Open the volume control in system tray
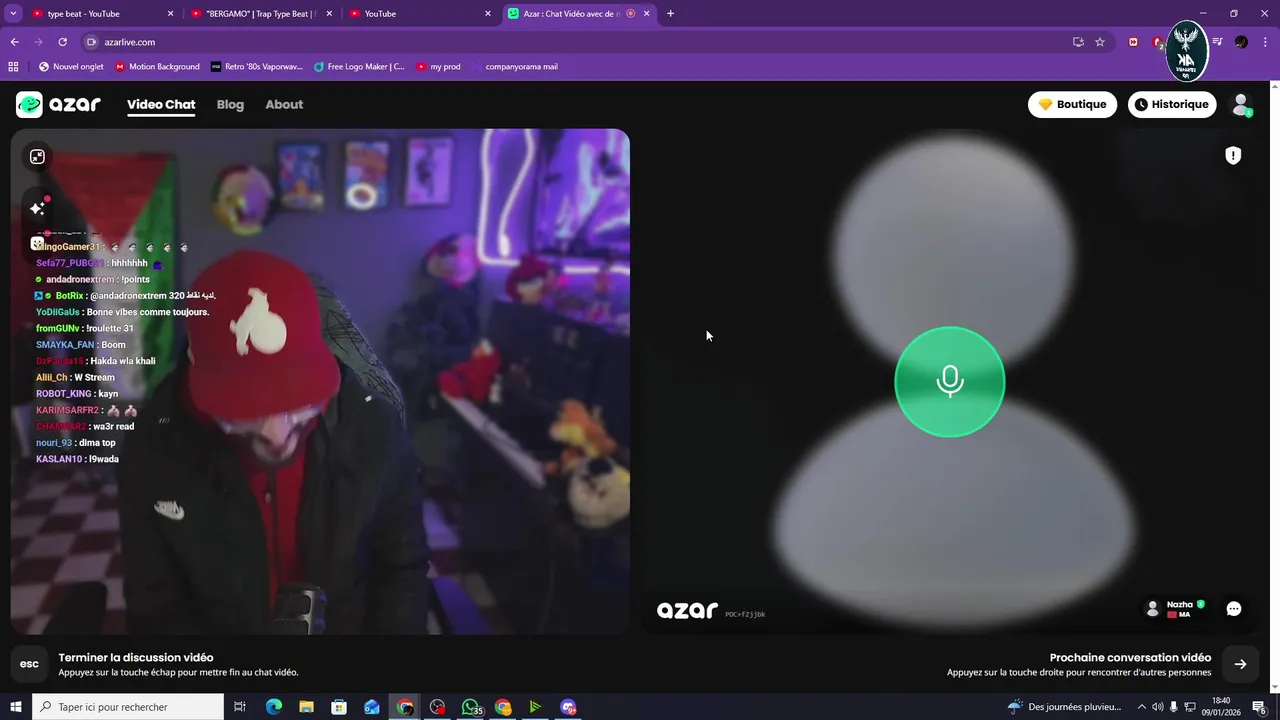Screen dimensions: 1280x720 (x=1158, y=707)
